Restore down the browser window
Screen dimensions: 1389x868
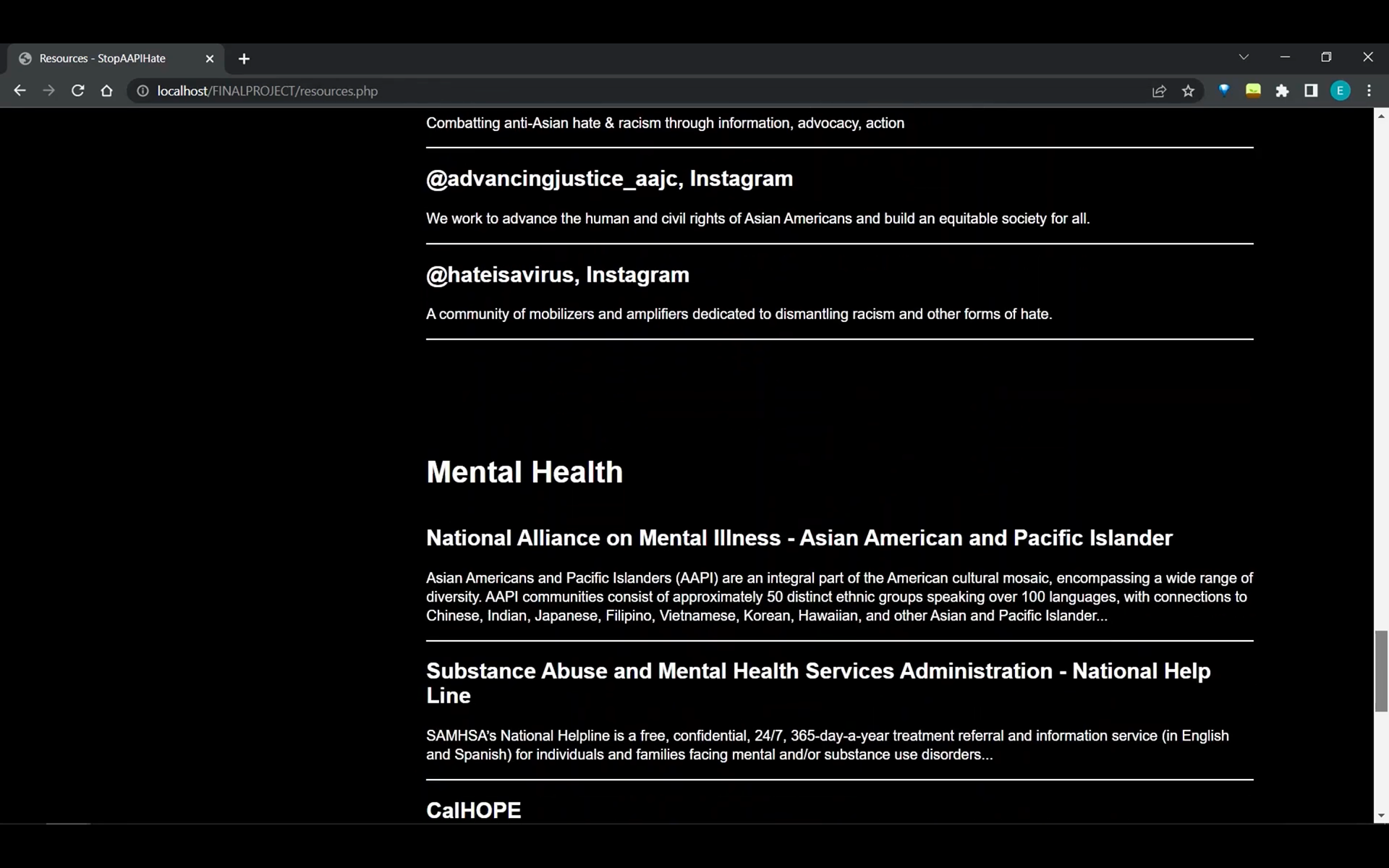1326,57
